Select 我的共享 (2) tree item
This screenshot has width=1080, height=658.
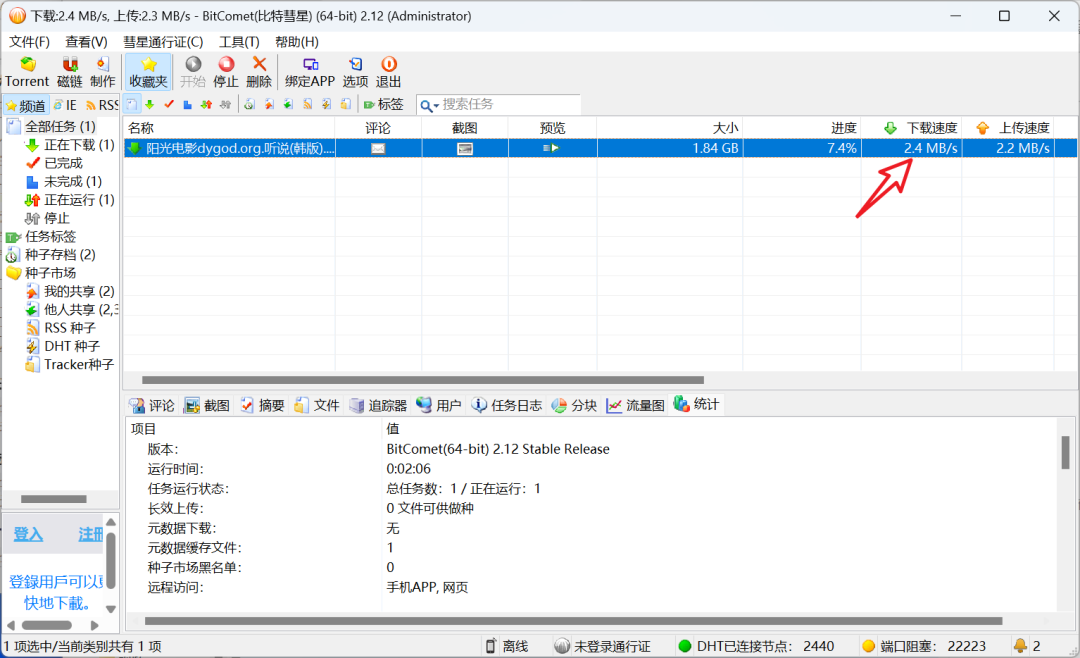(79, 291)
